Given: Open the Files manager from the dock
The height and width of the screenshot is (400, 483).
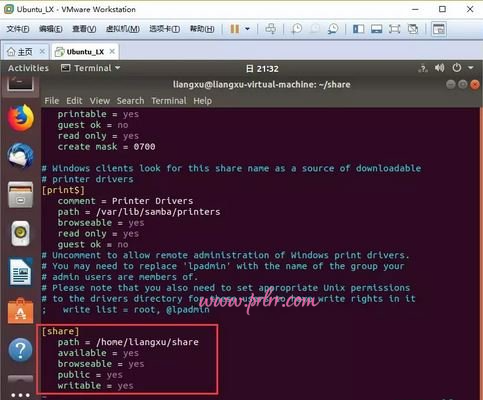Looking at the screenshot, I should 21,195.
